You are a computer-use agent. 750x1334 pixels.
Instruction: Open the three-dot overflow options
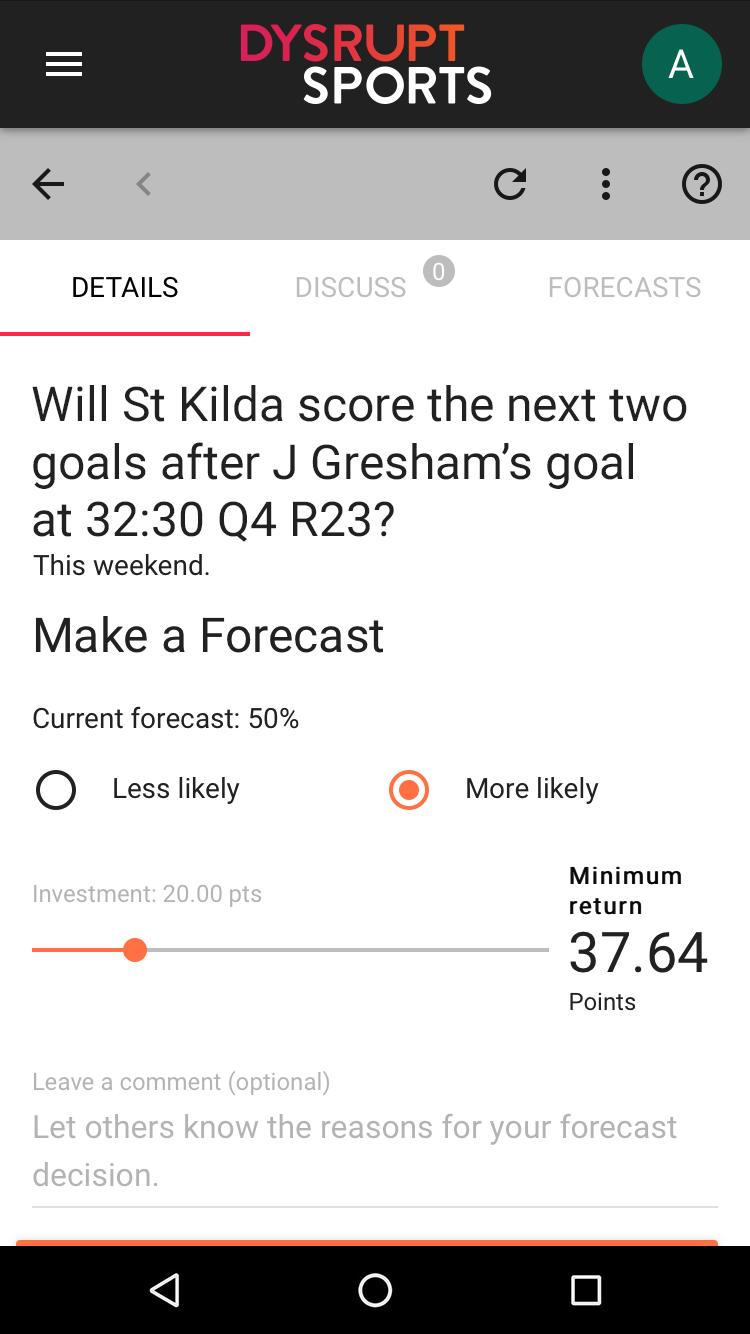pos(605,184)
